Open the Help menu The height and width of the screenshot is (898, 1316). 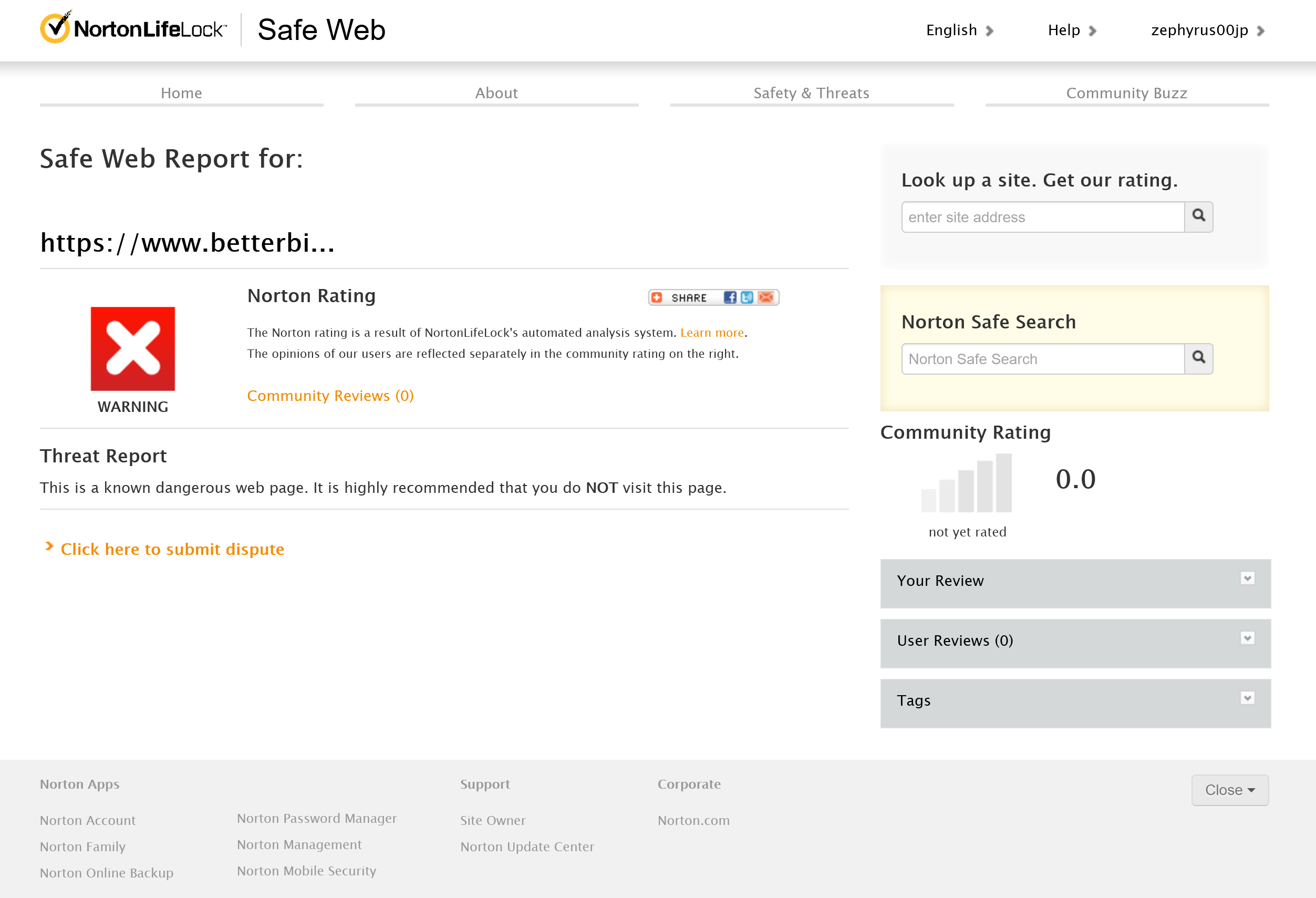coord(1071,30)
